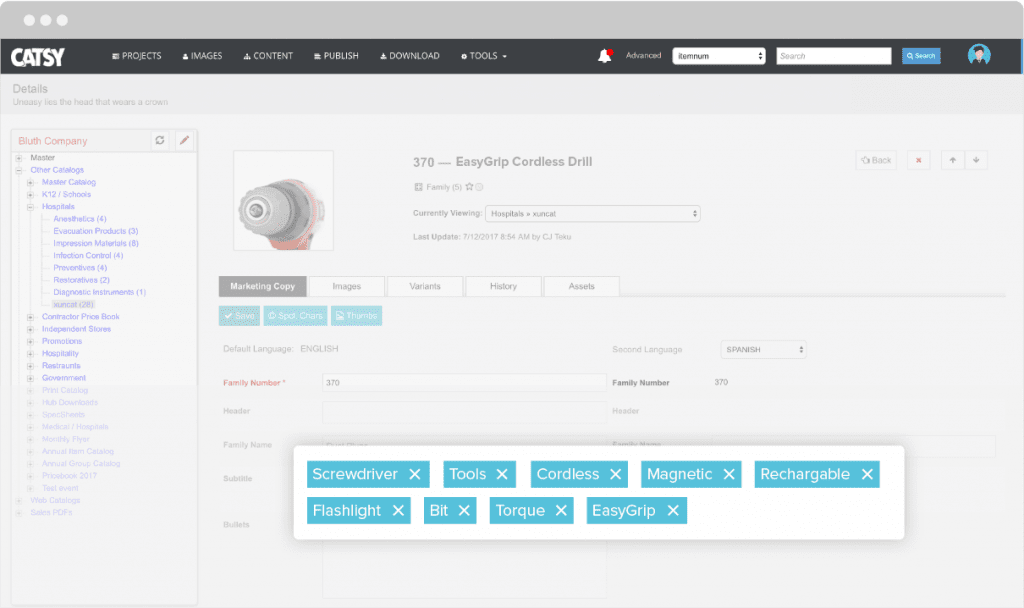The height and width of the screenshot is (608, 1024).
Task: Expand the Master tree node
Action: click(x=19, y=158)
